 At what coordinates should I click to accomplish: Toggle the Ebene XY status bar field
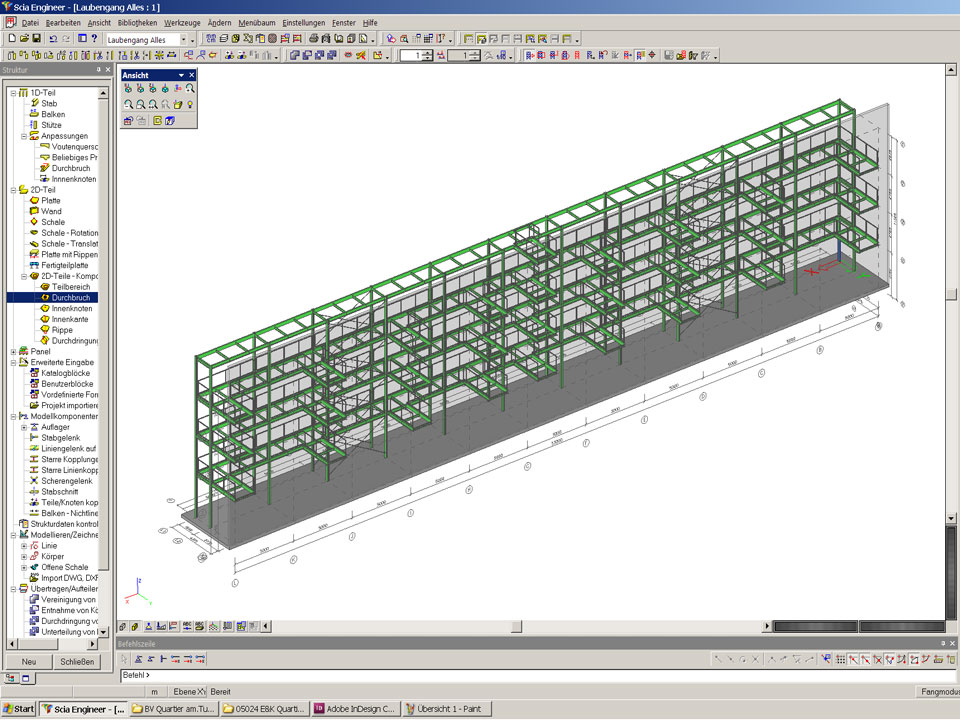(x=188, y=692)
